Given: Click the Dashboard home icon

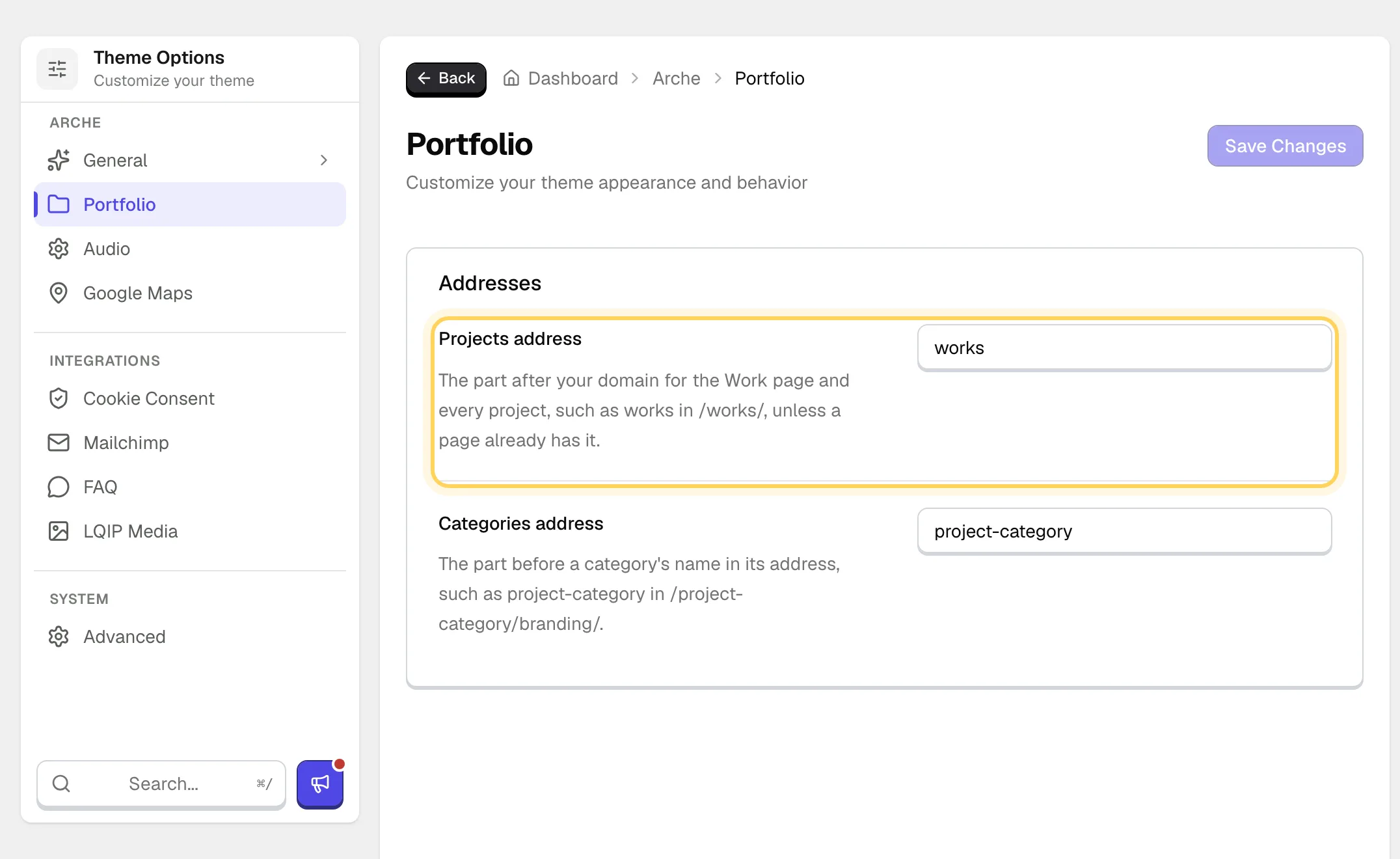Looking at the screenshot, I should (x=511, y=78).
